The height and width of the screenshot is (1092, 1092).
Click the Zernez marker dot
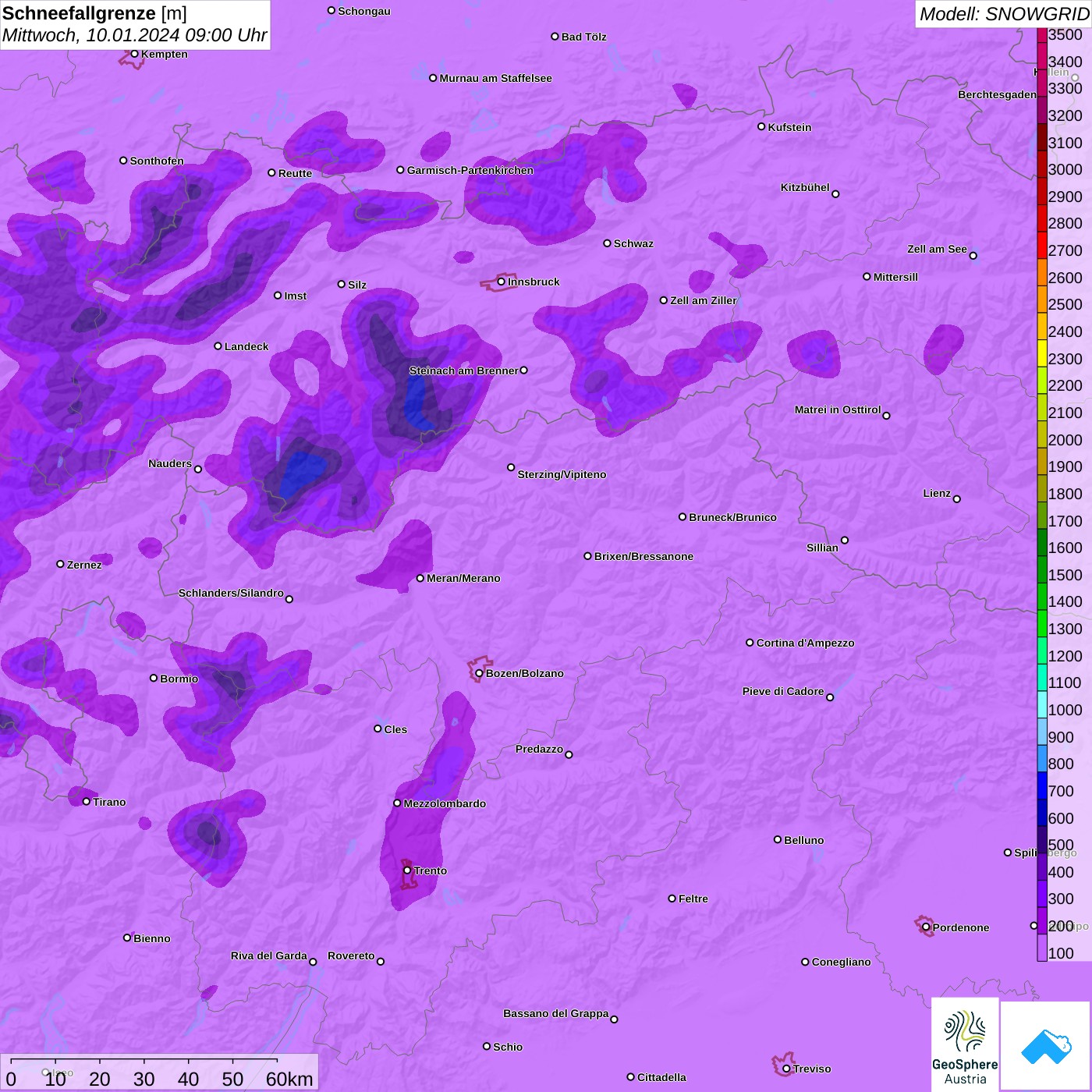(61, 564)
